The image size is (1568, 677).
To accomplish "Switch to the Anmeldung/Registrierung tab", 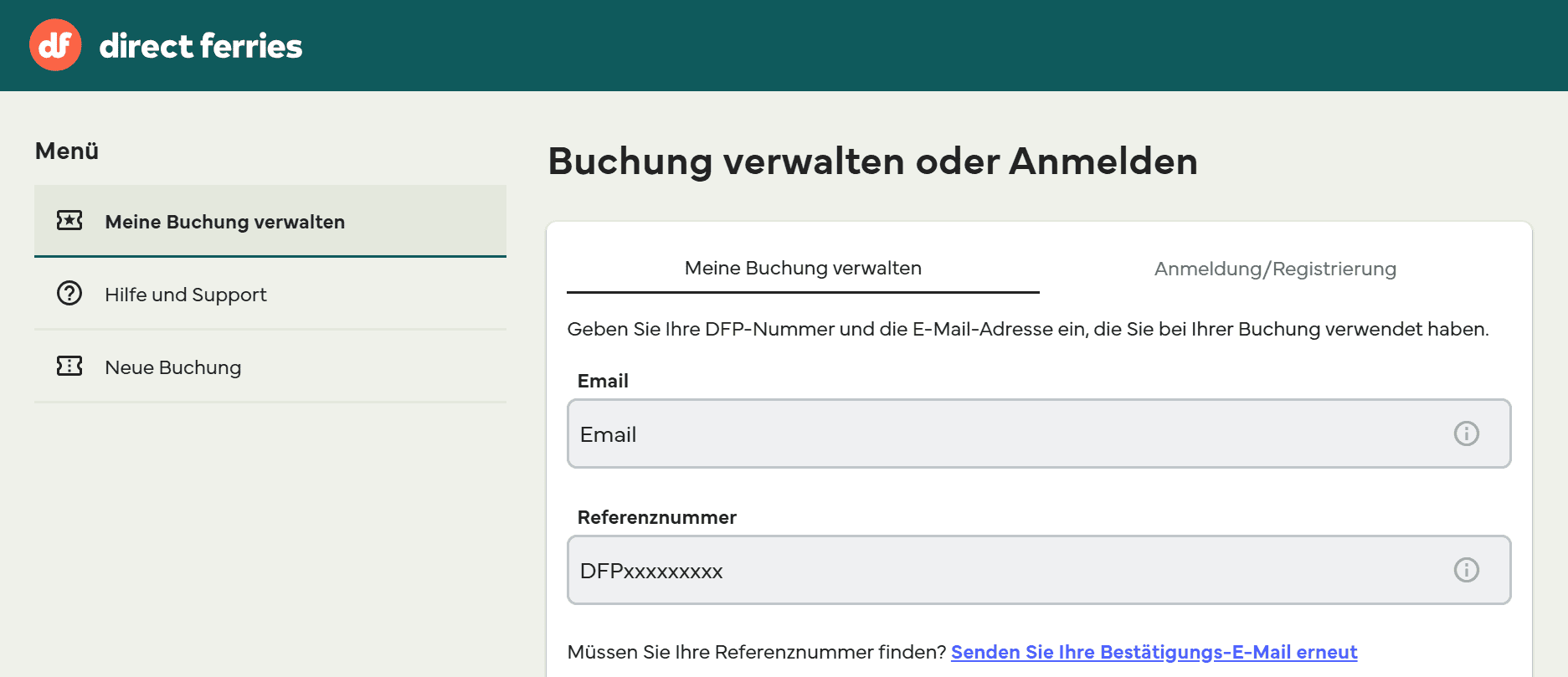I will pyautogui.click(x=1275, y=269).
